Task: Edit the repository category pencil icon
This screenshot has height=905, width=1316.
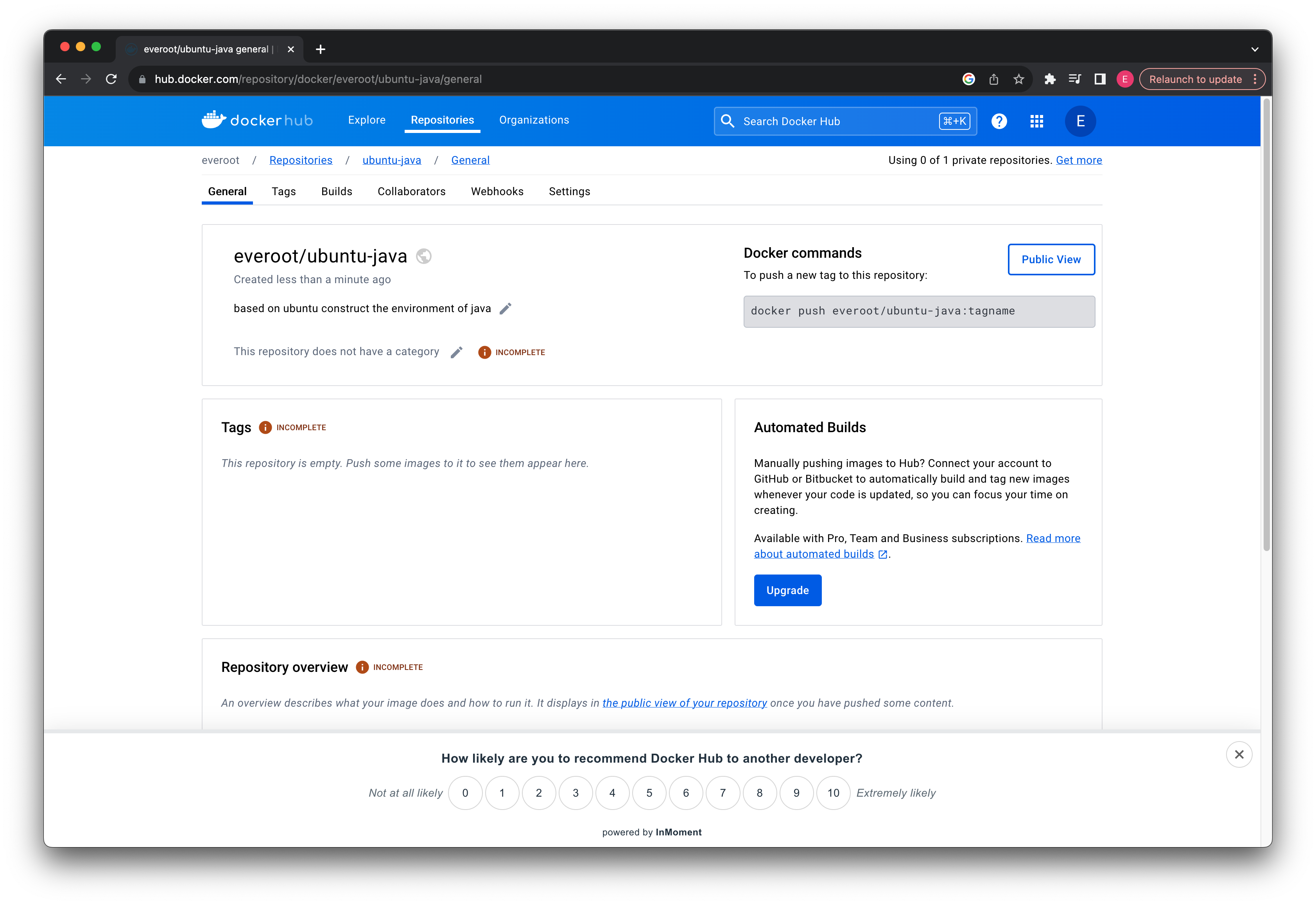Action: [456, 352]
